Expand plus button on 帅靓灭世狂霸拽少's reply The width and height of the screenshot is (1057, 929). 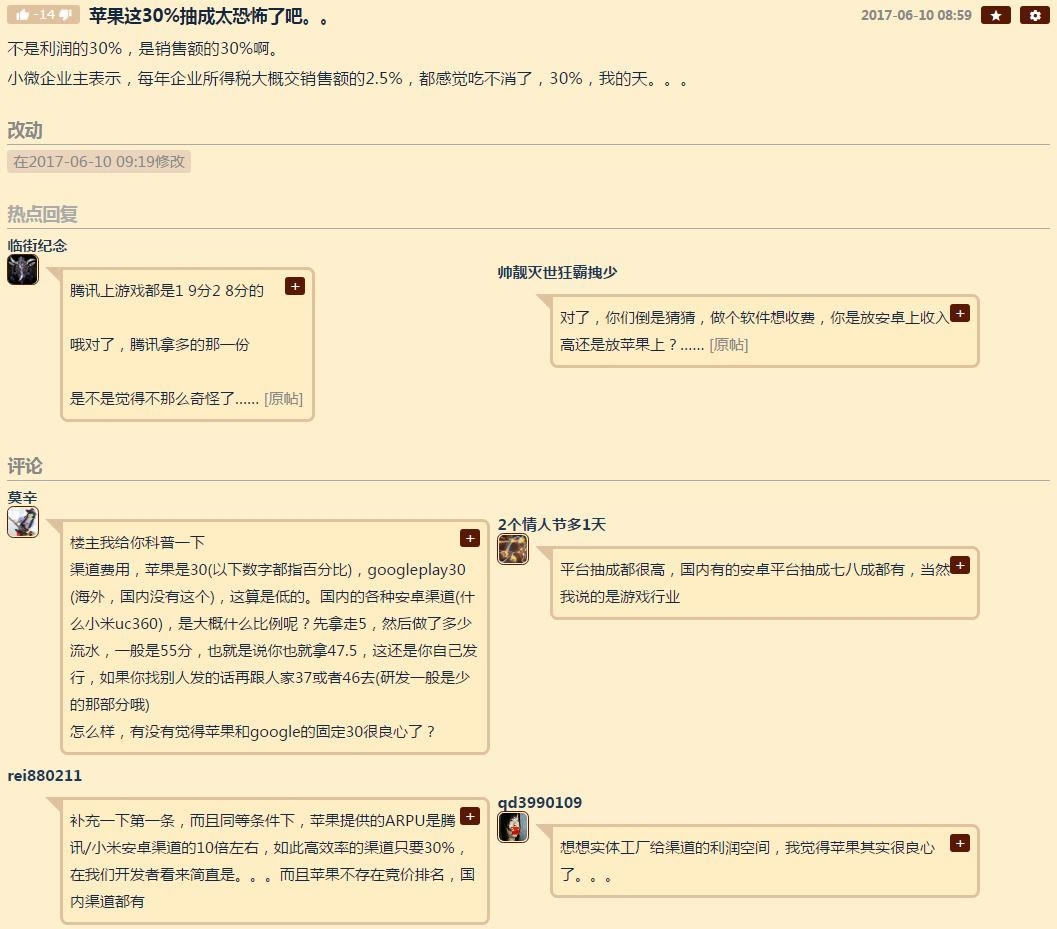pos(960,313)
